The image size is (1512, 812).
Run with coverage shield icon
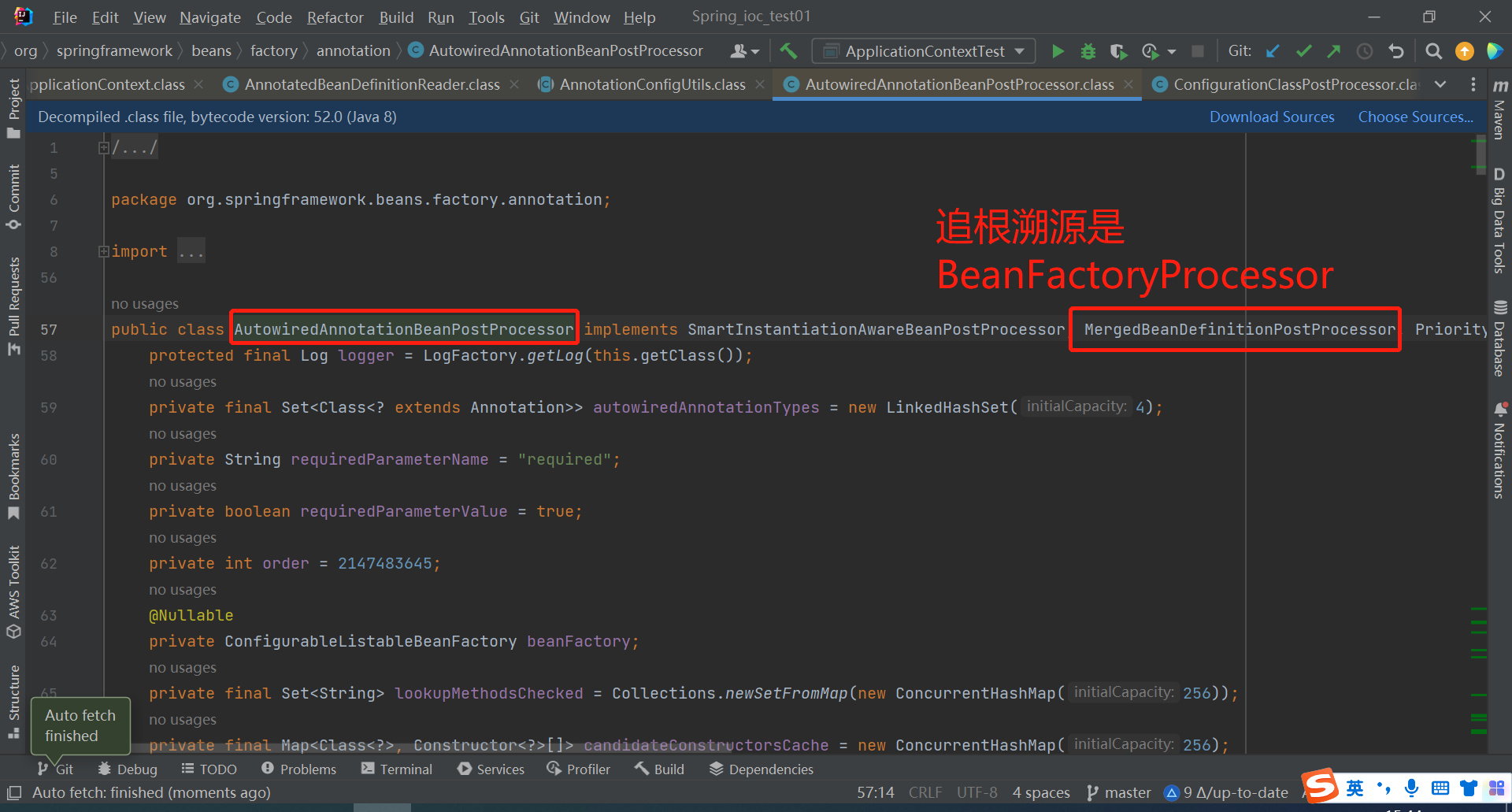click(x=1118, y=51)
